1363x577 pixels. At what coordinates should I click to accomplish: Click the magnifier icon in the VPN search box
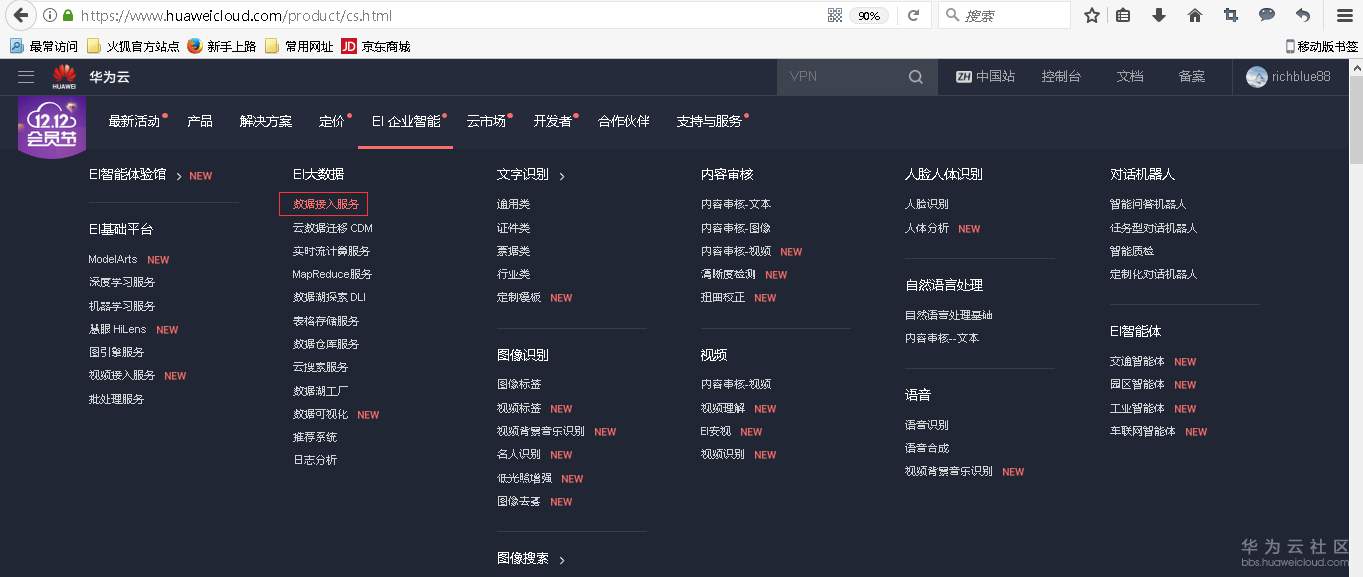[915, 77]
